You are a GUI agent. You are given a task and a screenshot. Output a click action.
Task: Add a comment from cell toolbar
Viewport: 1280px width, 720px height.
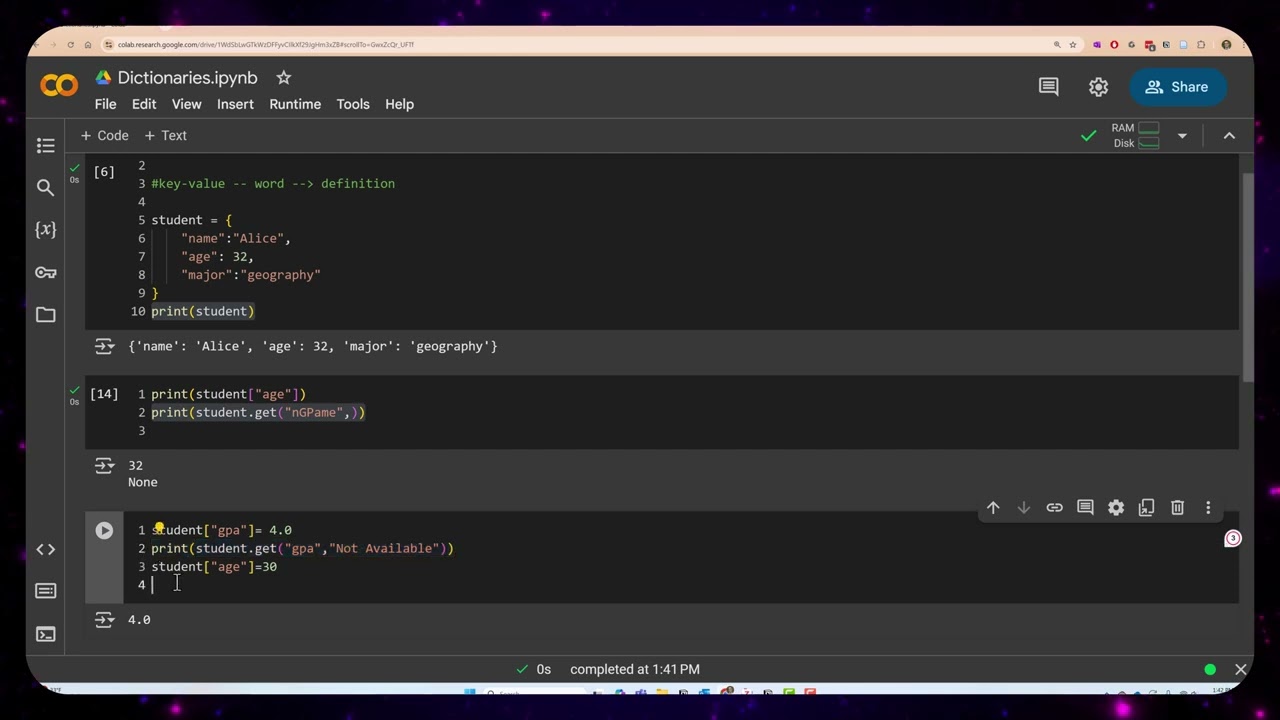pyautogui.click(x=1085, y=508)
